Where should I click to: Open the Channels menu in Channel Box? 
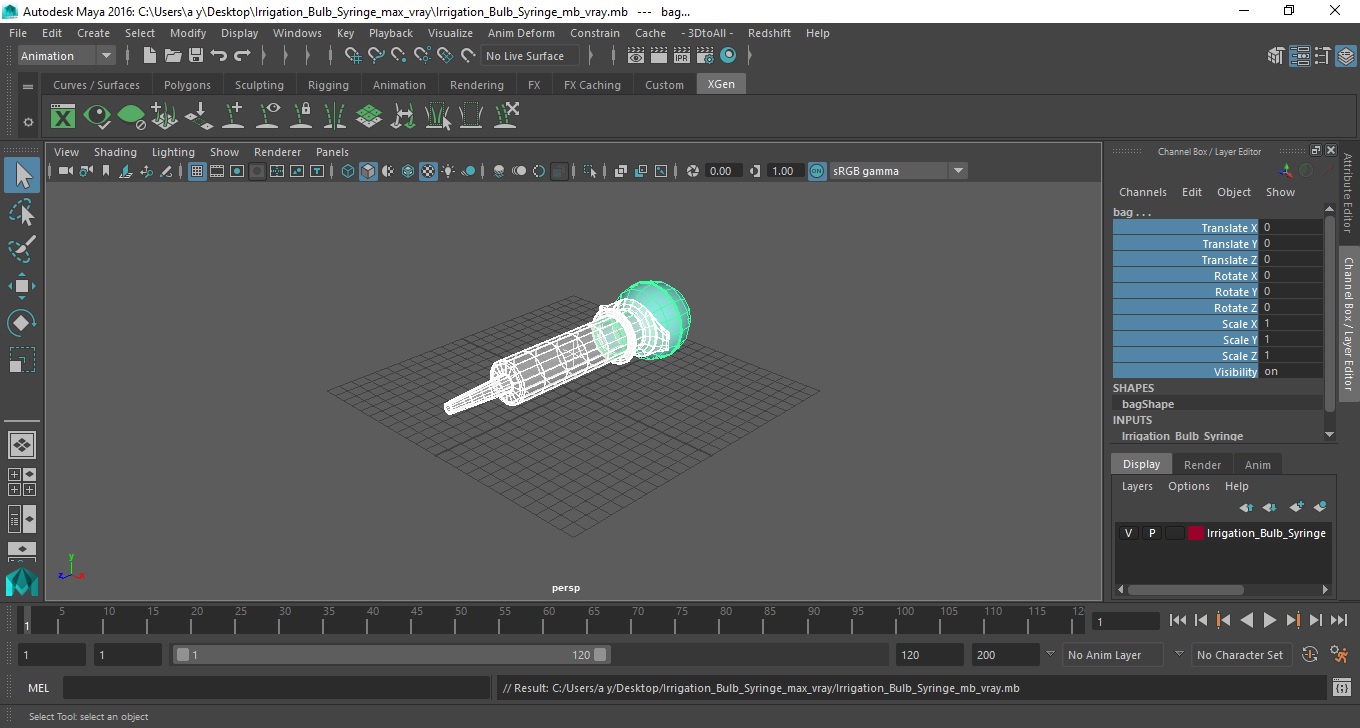pos(1142,192)
